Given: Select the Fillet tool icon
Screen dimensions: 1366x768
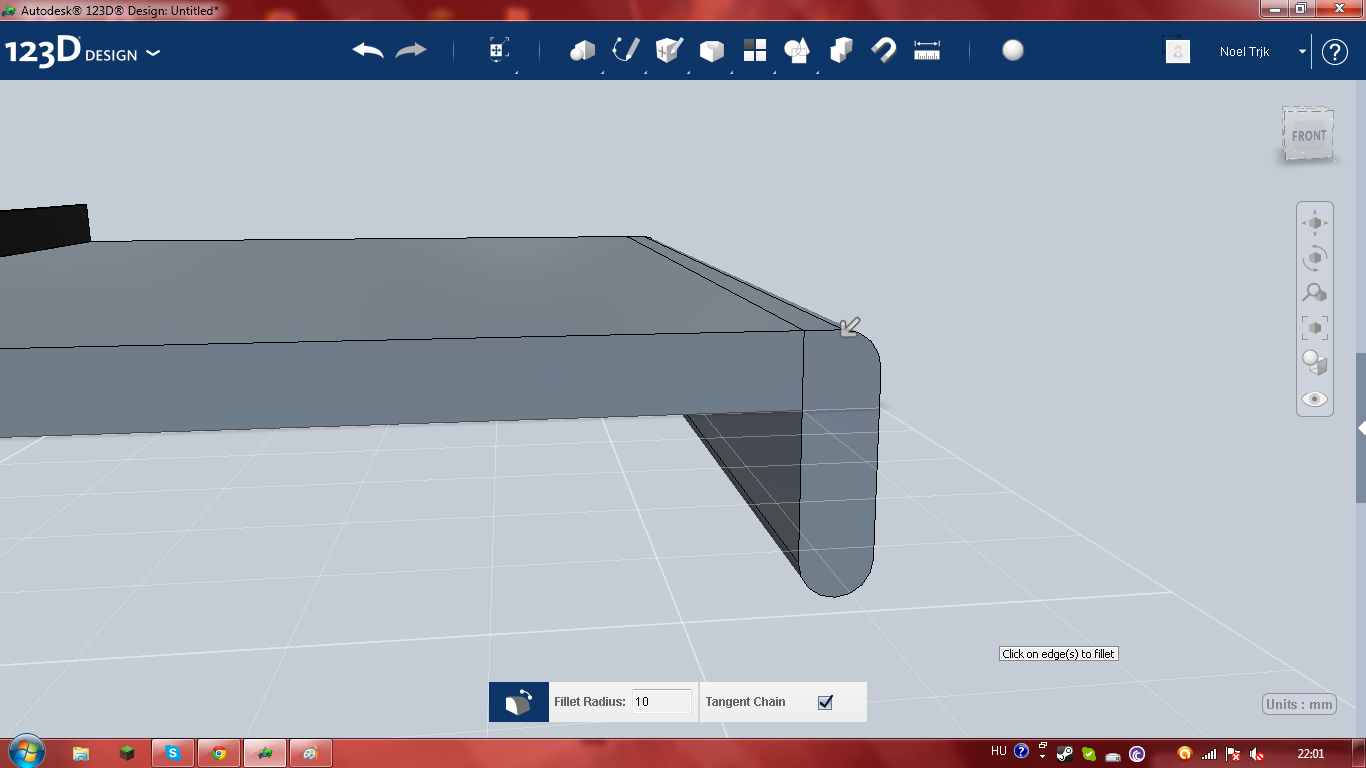Looking at the screenshot, I should click(519, 702).
